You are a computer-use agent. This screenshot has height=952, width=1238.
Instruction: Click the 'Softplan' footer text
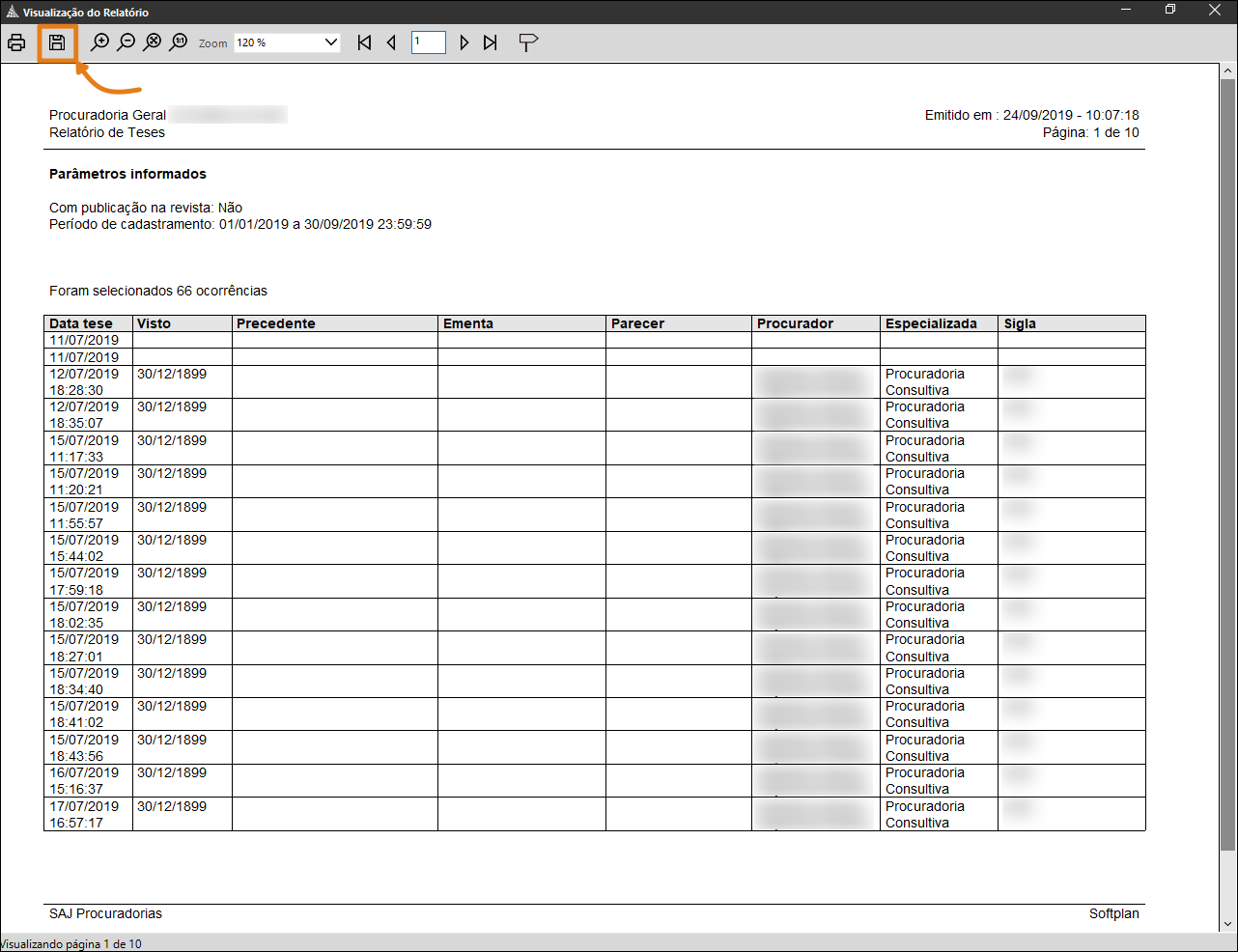tap(1113, 913)
